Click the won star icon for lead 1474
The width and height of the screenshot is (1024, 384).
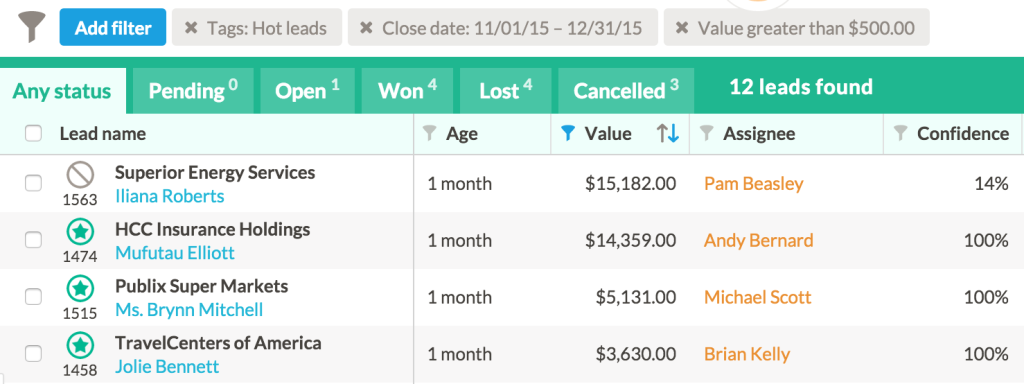tap(80, 232)
